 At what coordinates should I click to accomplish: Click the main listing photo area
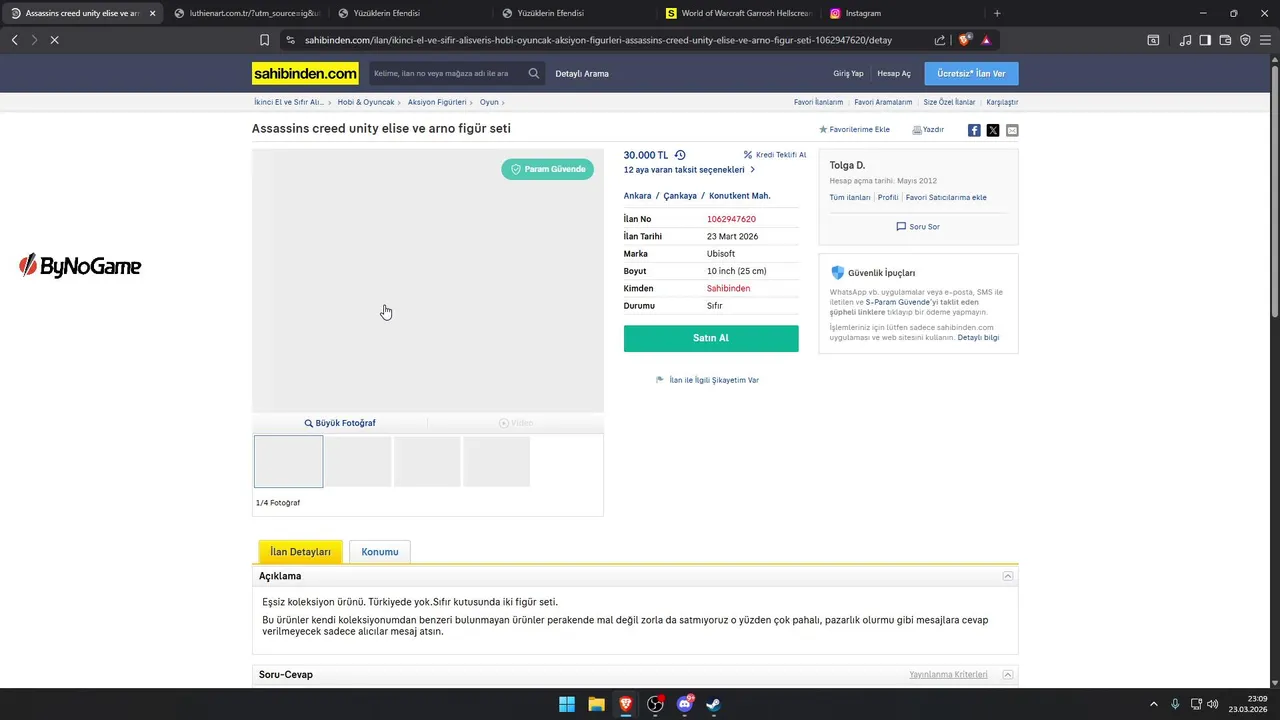click(x=428, y=280)
